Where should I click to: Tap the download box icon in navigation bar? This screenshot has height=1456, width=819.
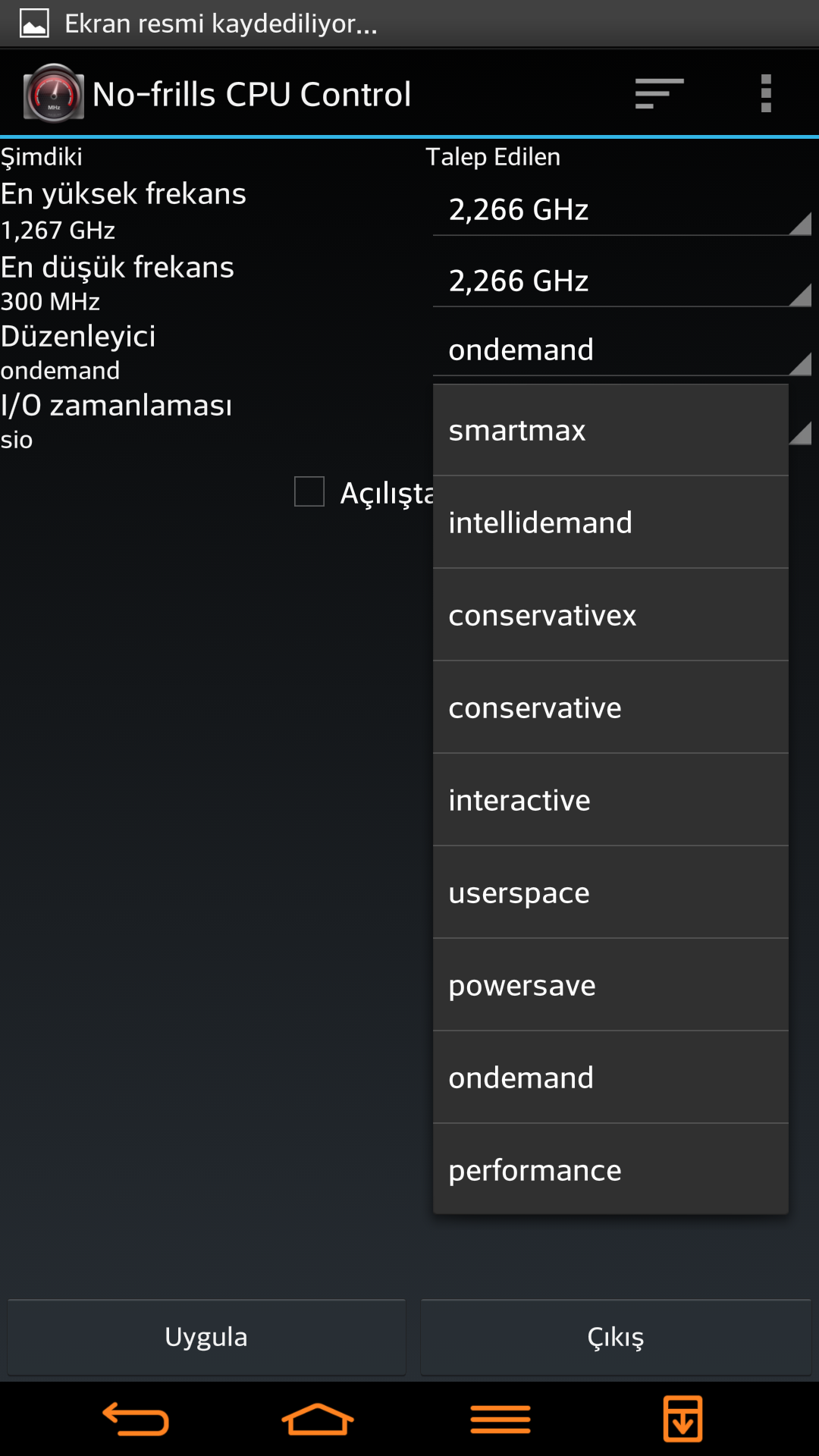(x=682, y=1419)
